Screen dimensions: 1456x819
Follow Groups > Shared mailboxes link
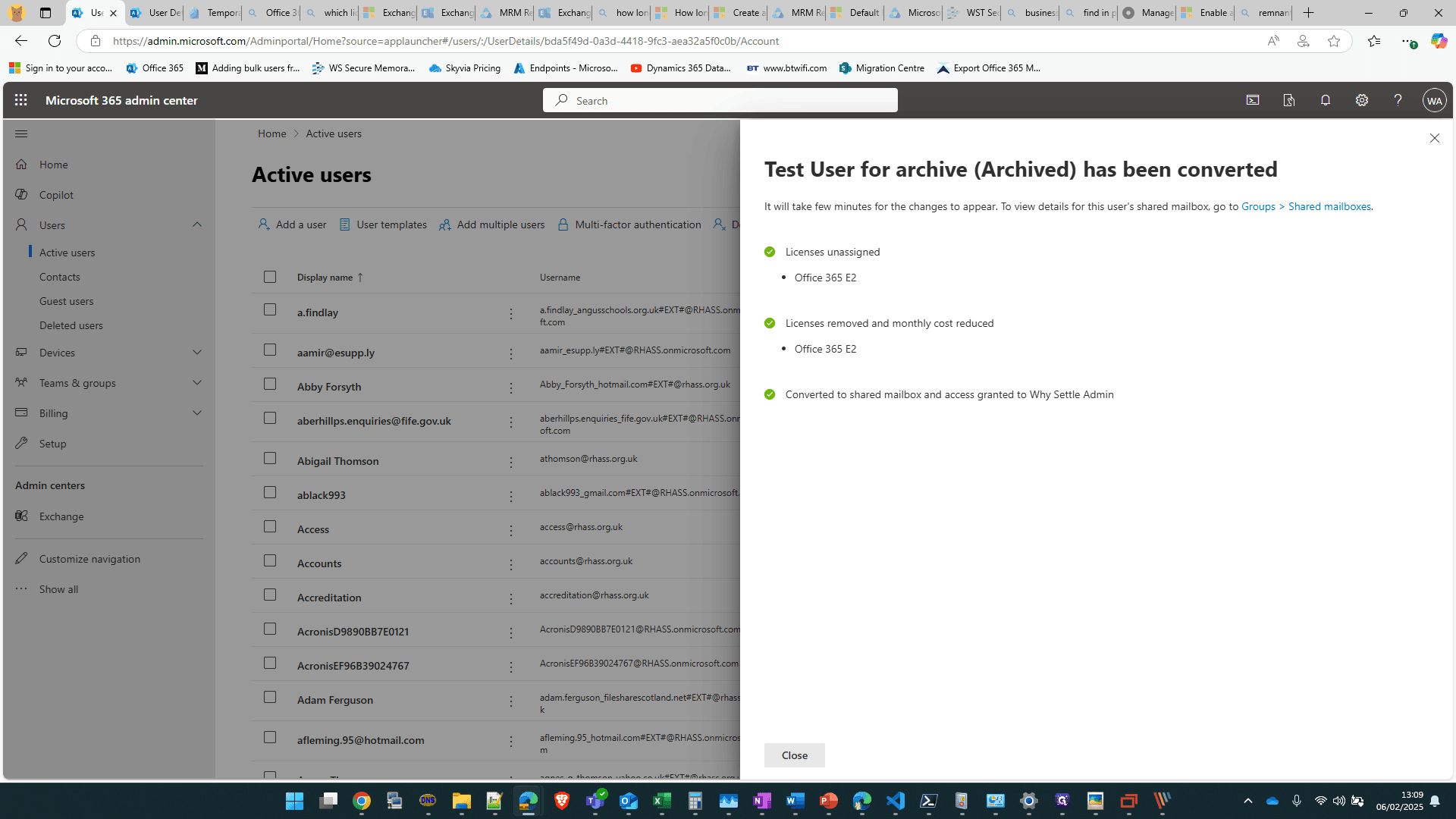(x=1306, y=206)
